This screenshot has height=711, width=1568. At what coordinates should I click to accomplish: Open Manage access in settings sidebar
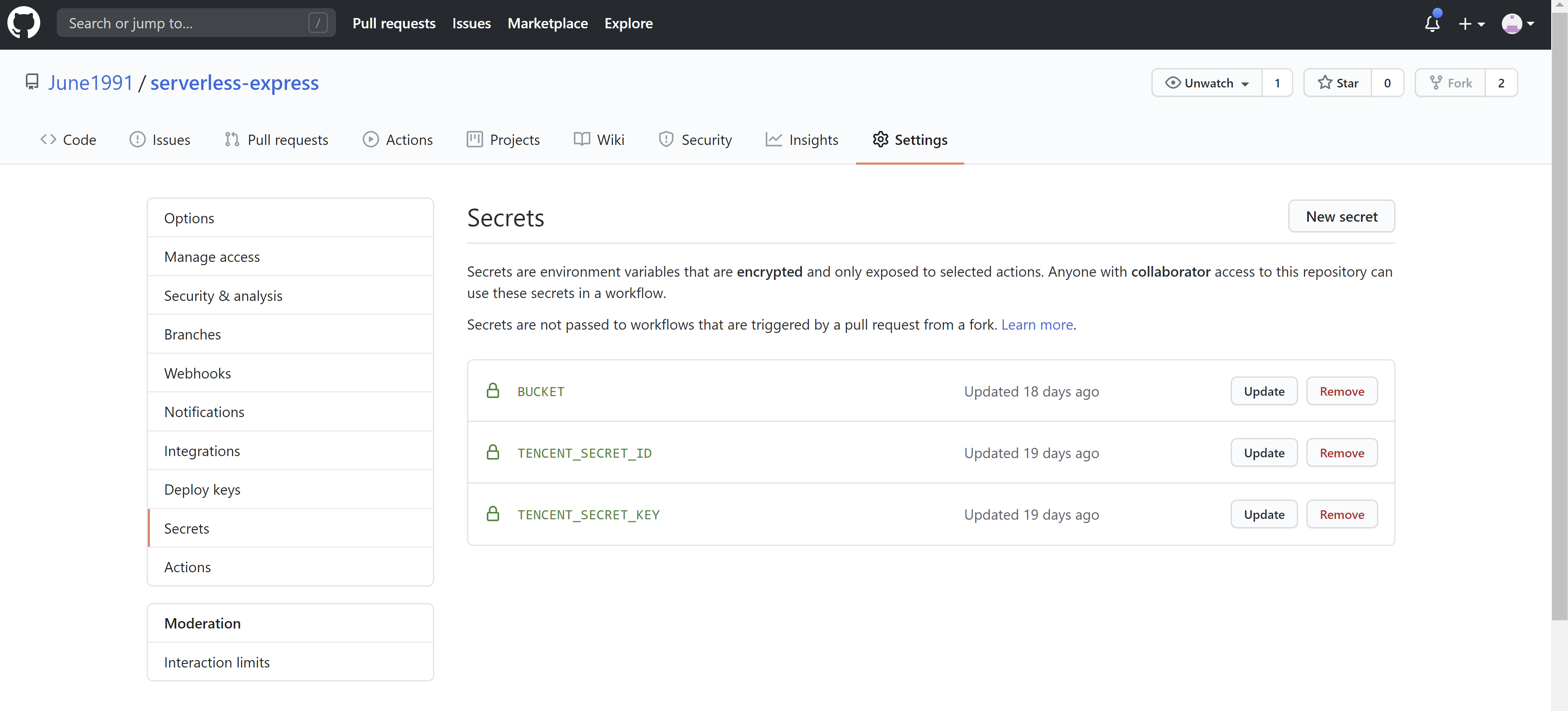[x=290, y=257]
